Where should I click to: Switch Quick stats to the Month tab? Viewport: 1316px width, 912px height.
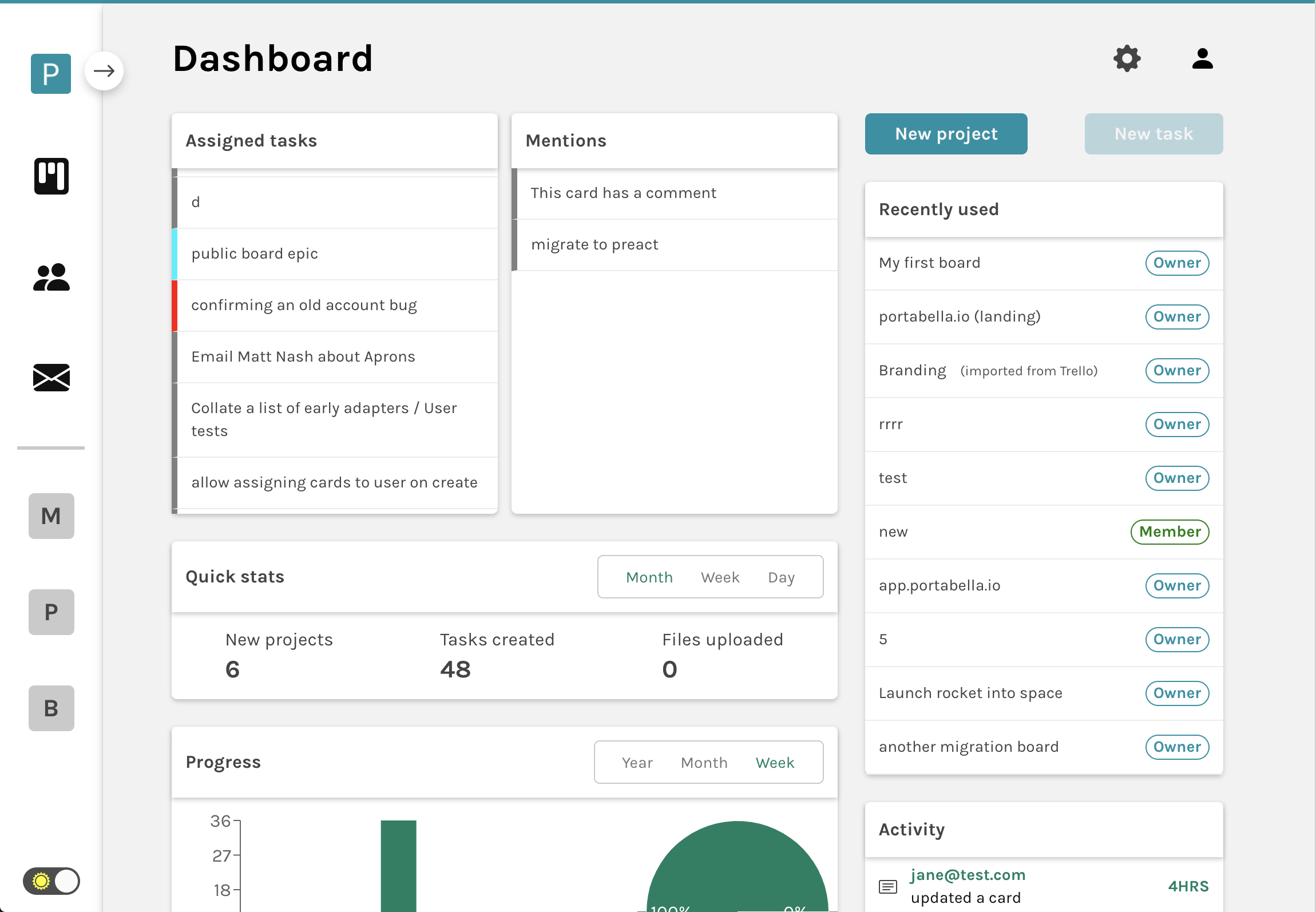649,577
